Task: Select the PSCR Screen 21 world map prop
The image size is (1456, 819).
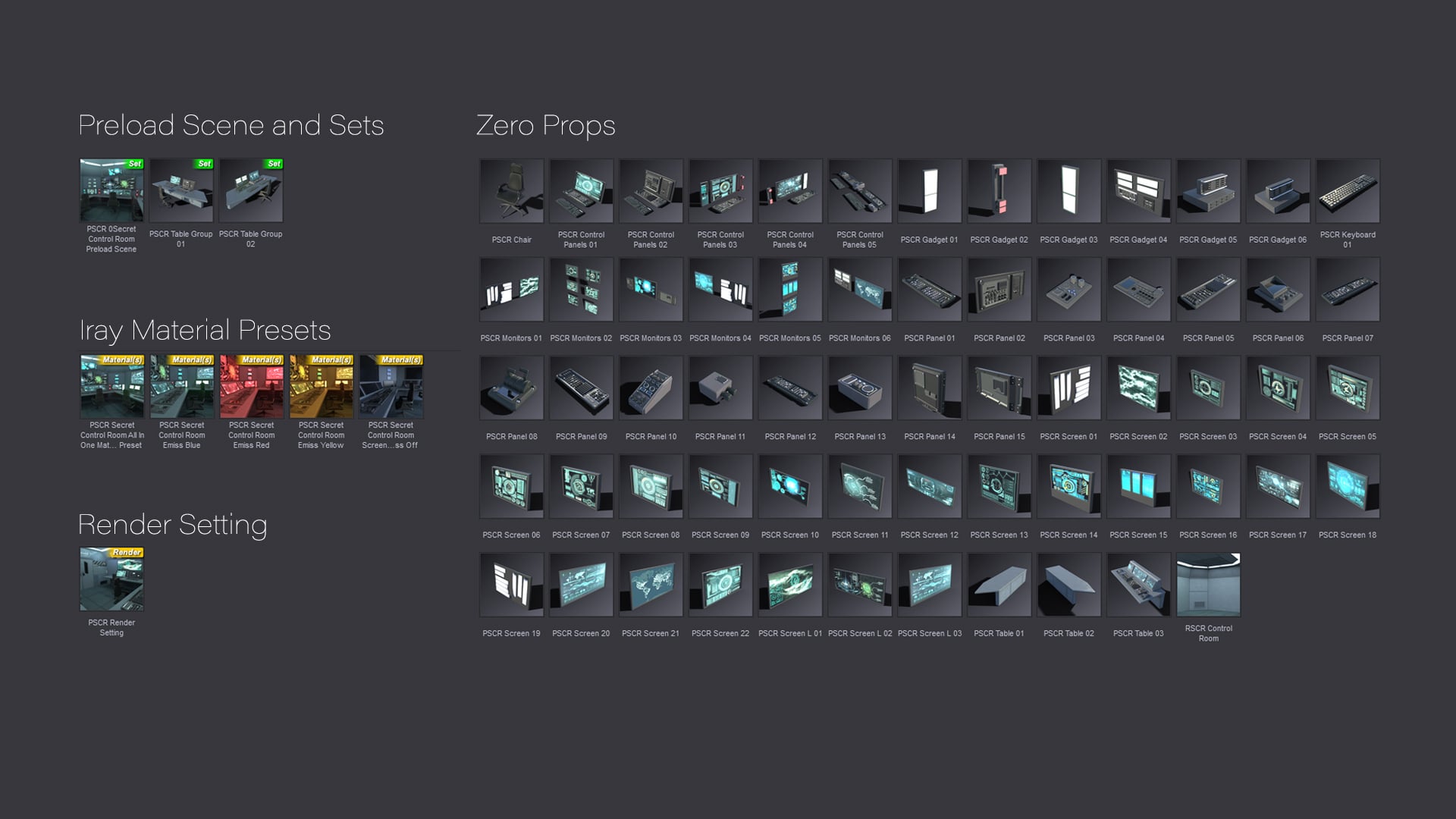Action: tap(651, 585)
